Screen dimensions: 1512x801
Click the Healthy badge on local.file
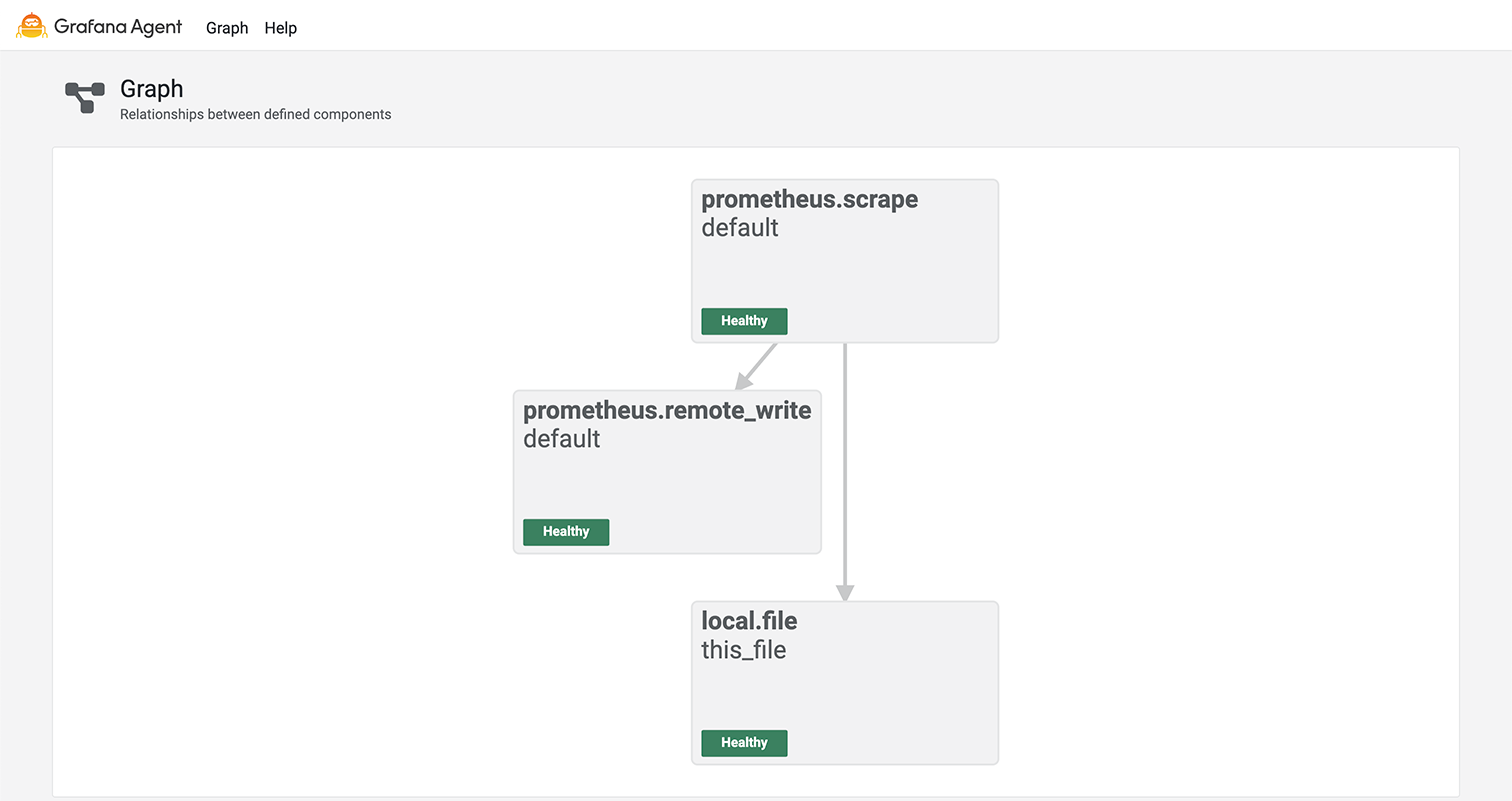coord(743,743)
